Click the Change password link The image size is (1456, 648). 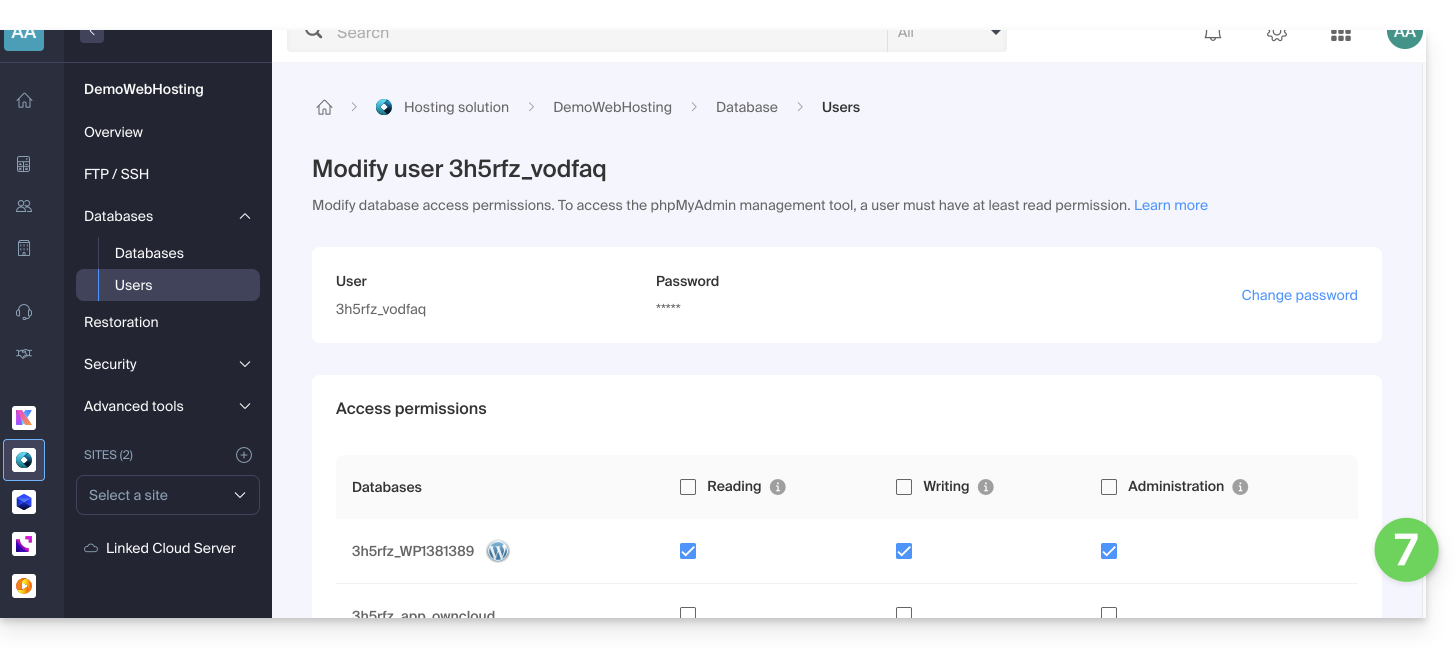pos(1299,295)
